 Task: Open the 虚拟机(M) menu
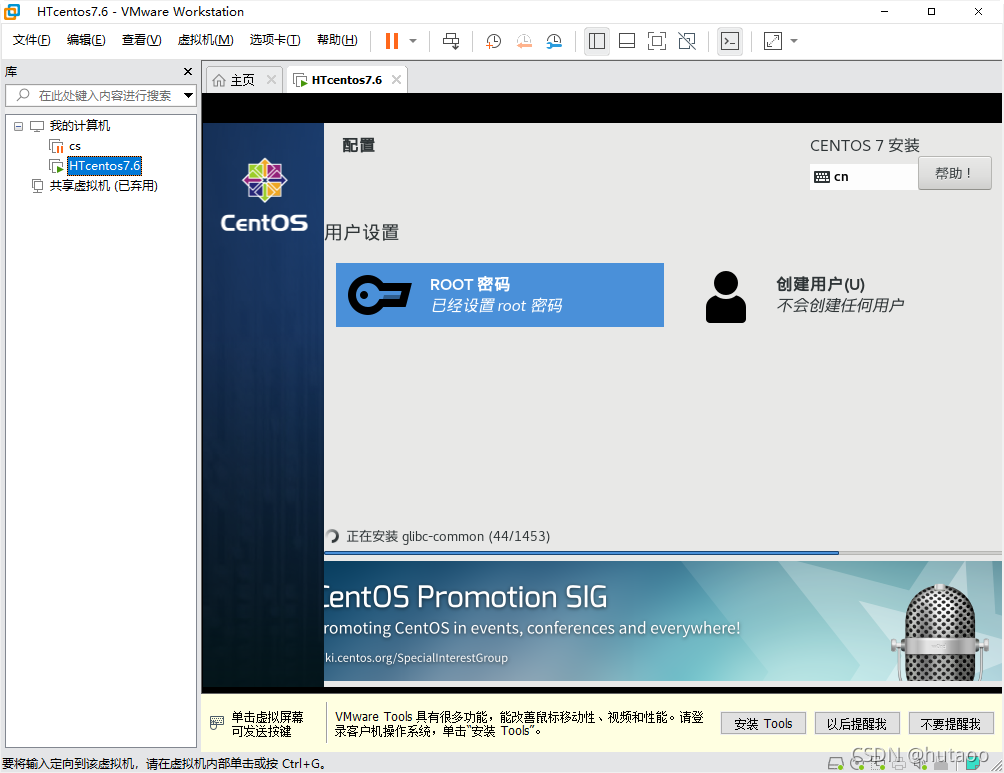coord(205,40)
